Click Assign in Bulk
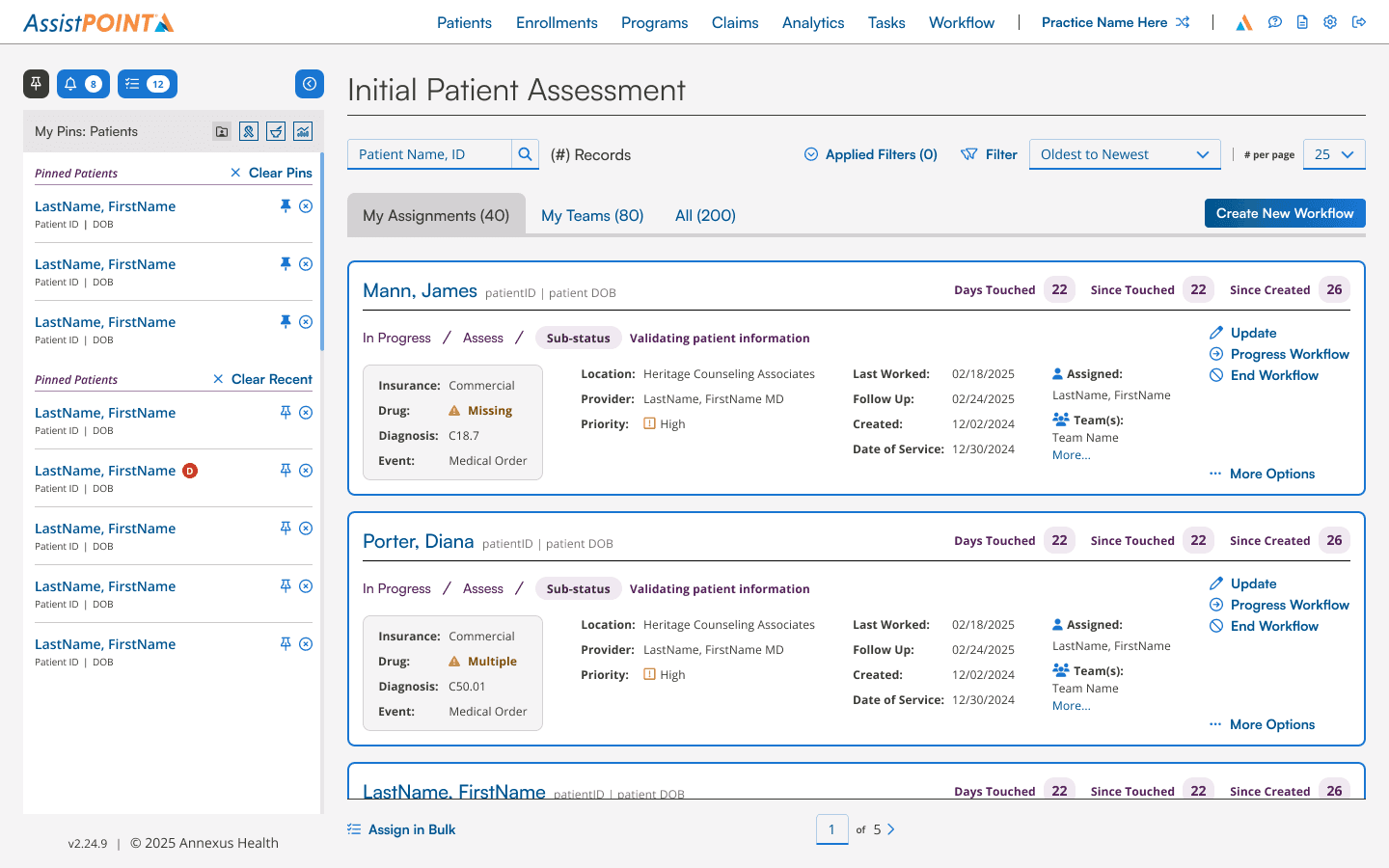The image size is (1389, 868). [401, 829]
